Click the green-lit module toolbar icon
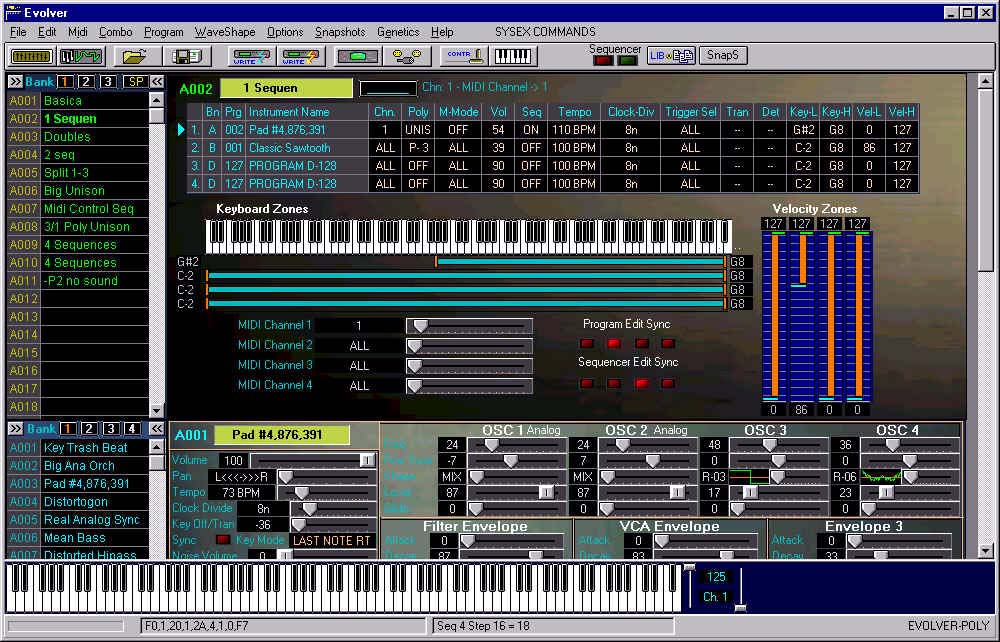The width and height of the screenshot is (1000, 642). 358,56
